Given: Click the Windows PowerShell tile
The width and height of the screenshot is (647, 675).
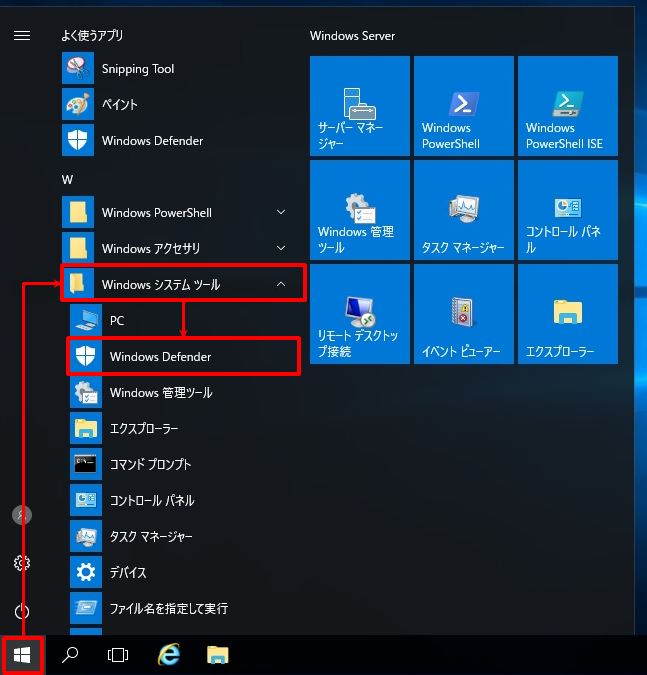Looking at the screenshot, I should click(464, 105).
